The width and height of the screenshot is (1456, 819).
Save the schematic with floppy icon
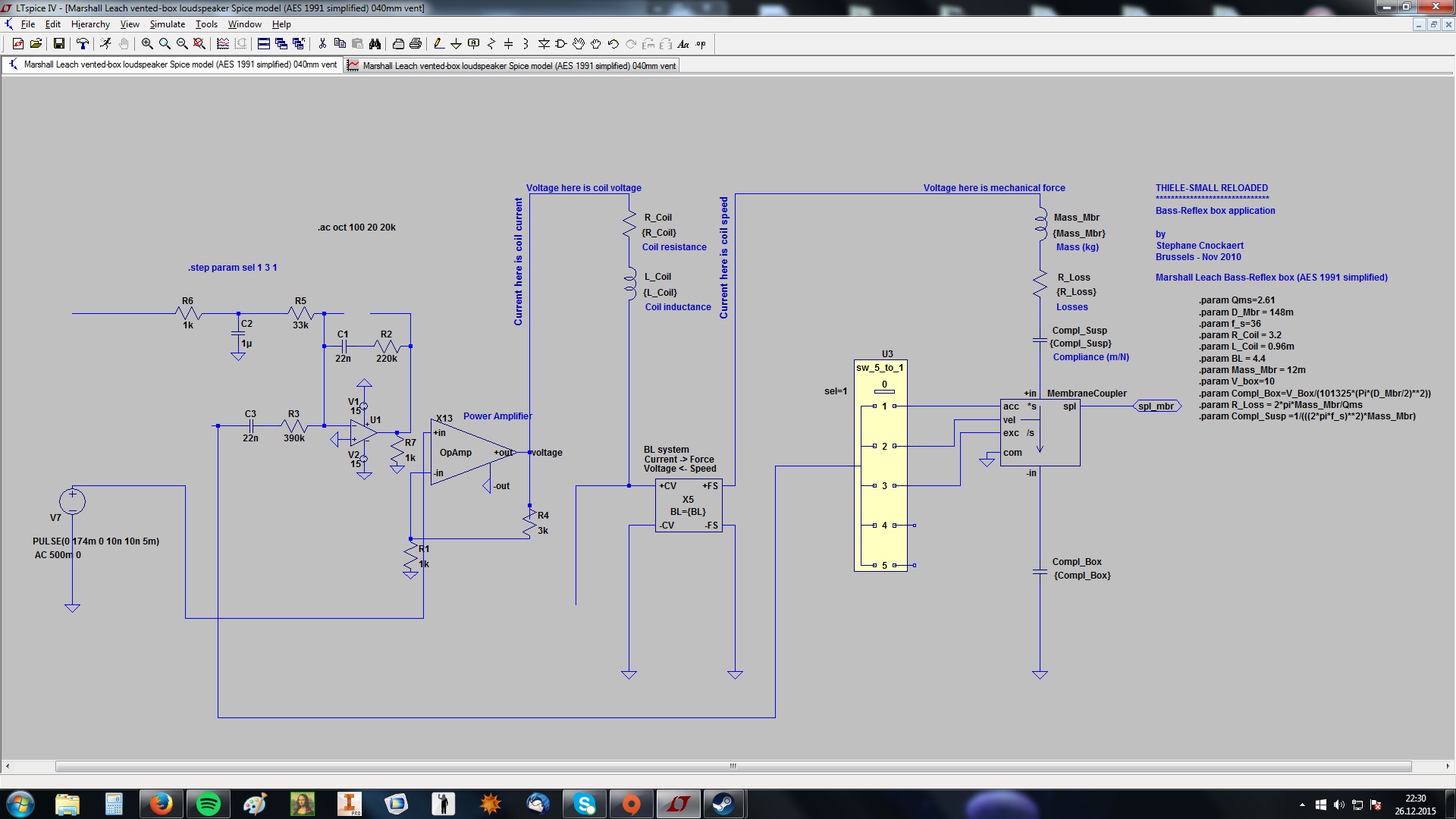tap(58, 44)
